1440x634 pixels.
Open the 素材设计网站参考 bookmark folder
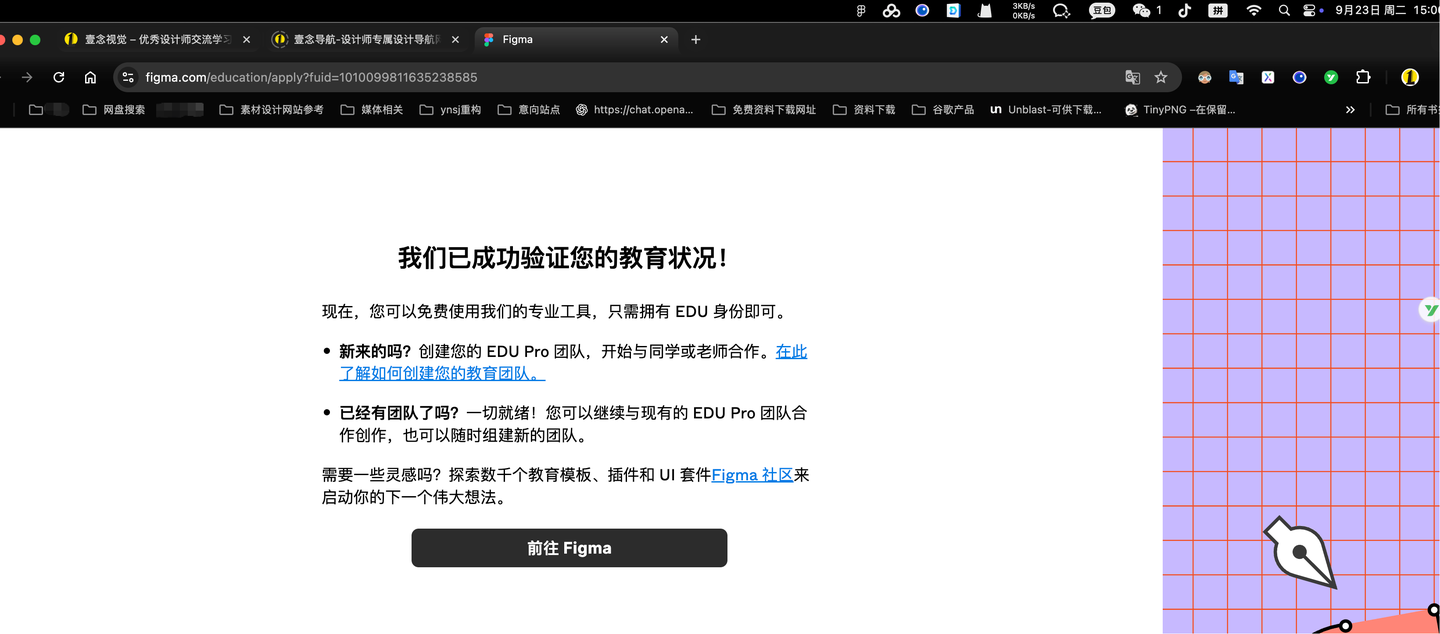pyautogui.click(x=271, y=110)
